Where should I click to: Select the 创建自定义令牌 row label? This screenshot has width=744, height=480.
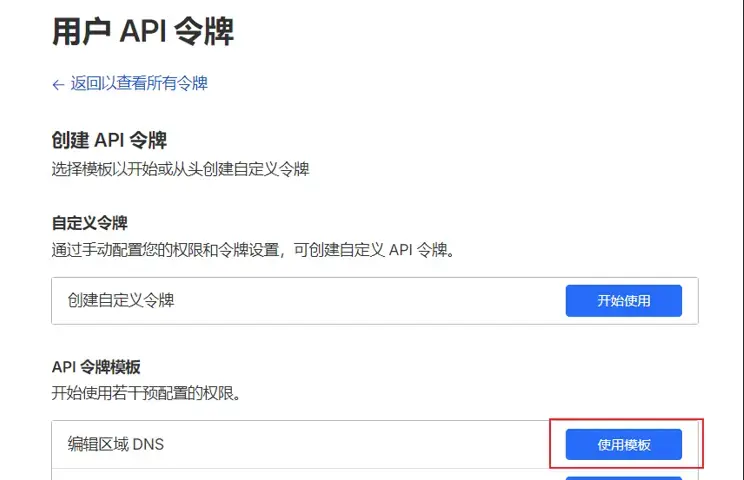(x=121, y=300)
